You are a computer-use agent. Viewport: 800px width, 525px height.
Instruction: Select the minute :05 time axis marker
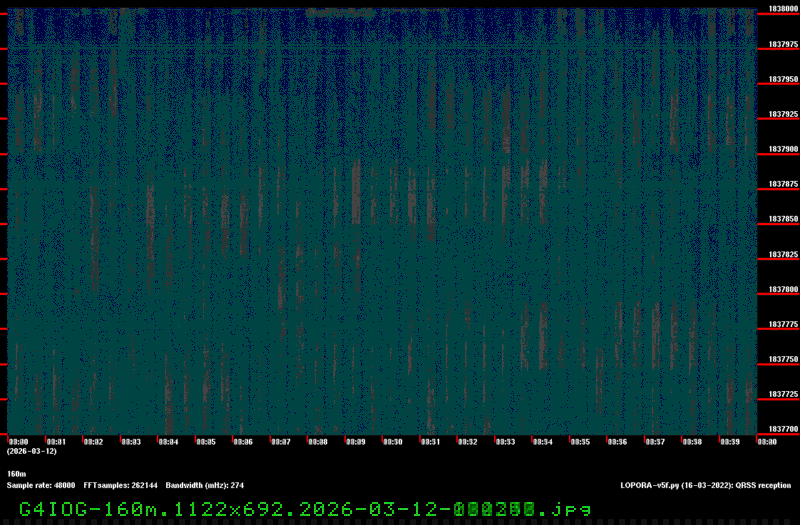(206, 441)
